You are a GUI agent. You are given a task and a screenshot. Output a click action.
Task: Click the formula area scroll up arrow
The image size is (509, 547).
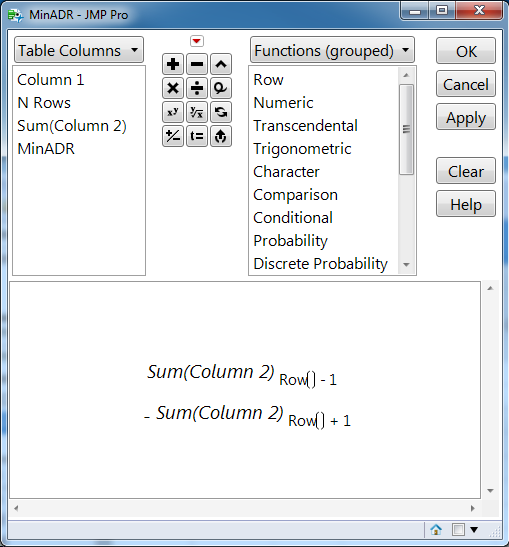[x=490, y=288]
